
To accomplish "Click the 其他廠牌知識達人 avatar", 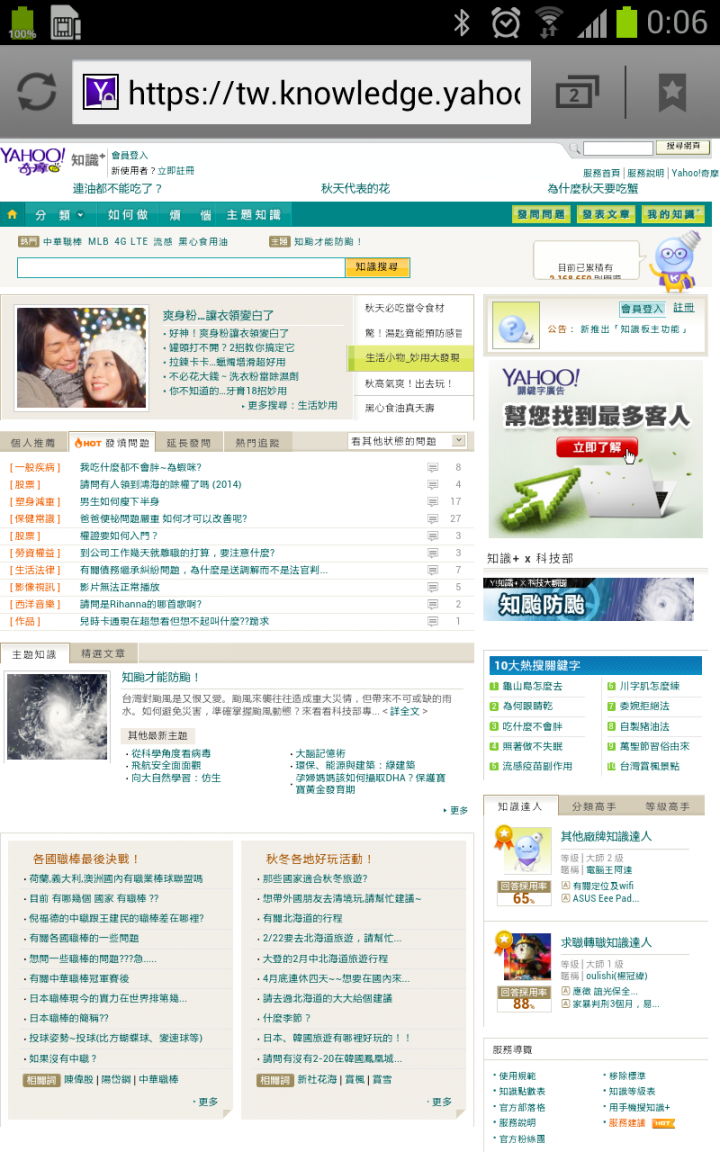I will click(x=527, y=850).
